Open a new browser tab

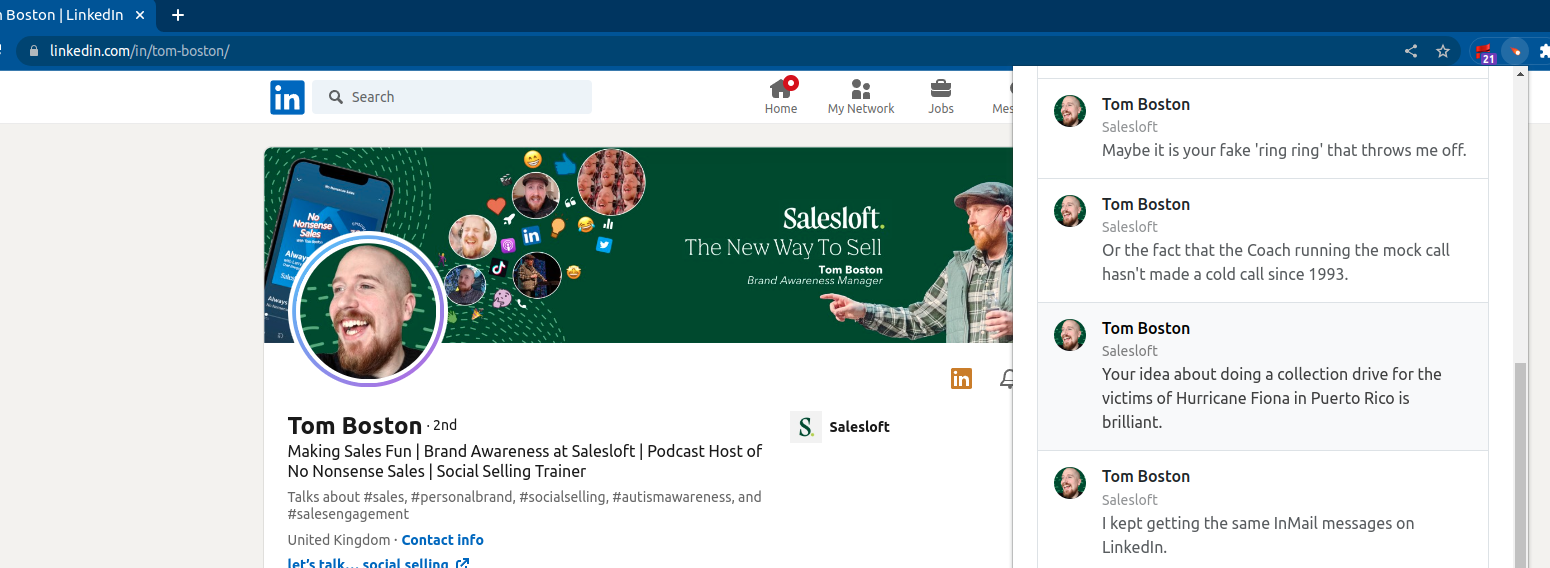pos(178,15)
